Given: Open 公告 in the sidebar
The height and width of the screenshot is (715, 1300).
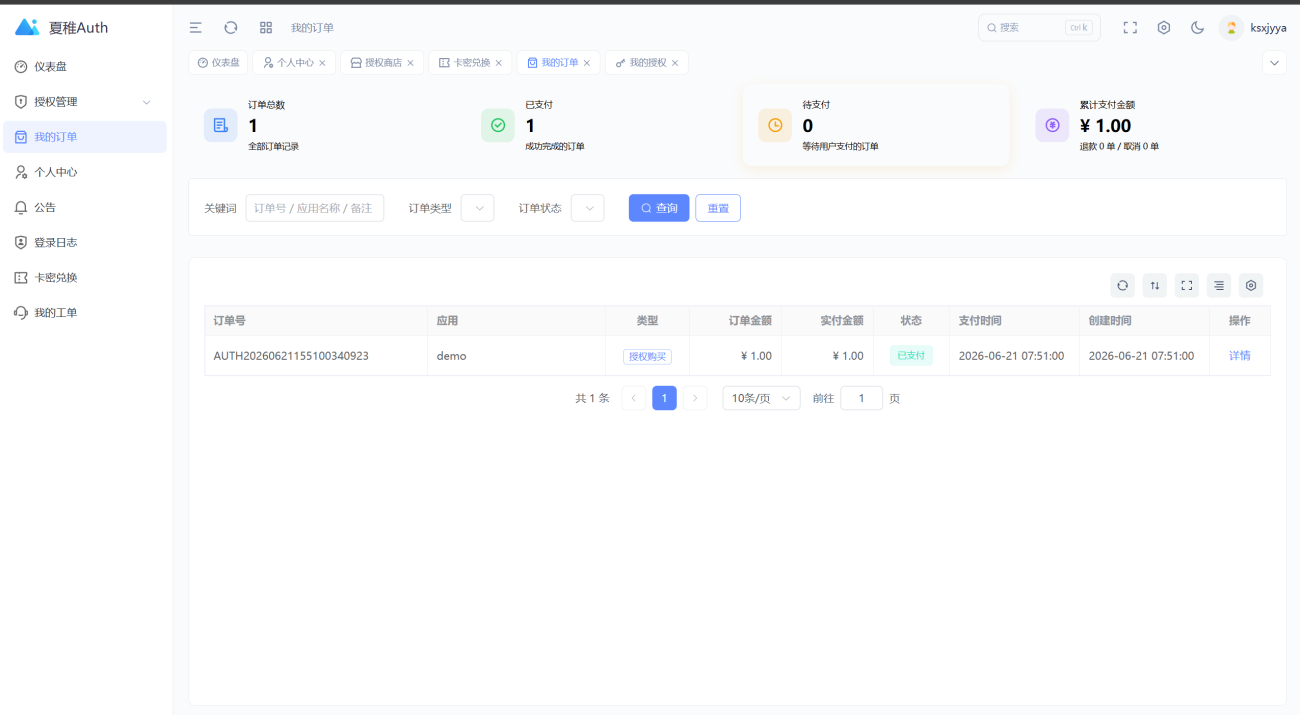Looking at the screenshot, I should pos(85,207).
